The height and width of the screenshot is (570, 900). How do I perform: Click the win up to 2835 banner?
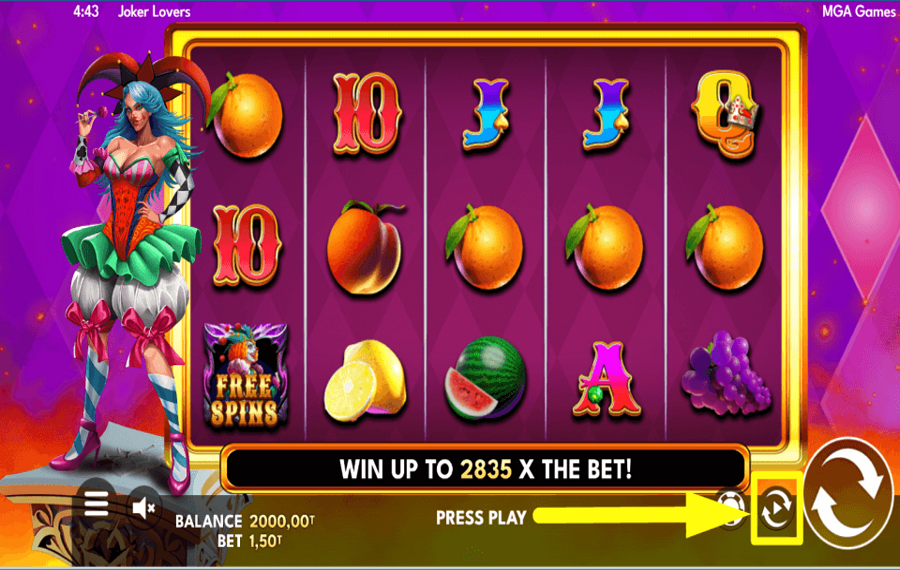(486, 470)
